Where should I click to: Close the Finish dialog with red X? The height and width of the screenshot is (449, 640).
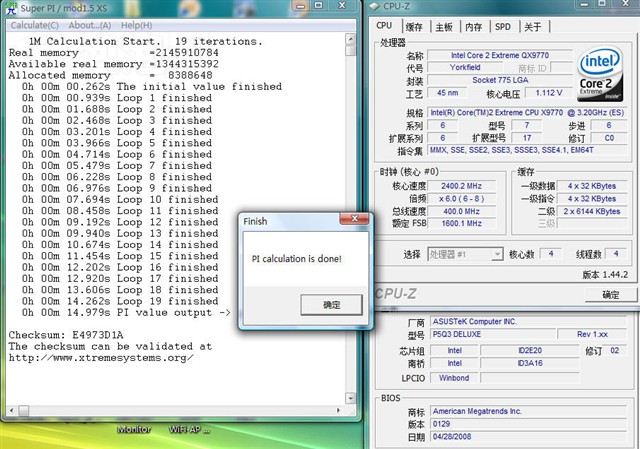(x=354, y=219)
